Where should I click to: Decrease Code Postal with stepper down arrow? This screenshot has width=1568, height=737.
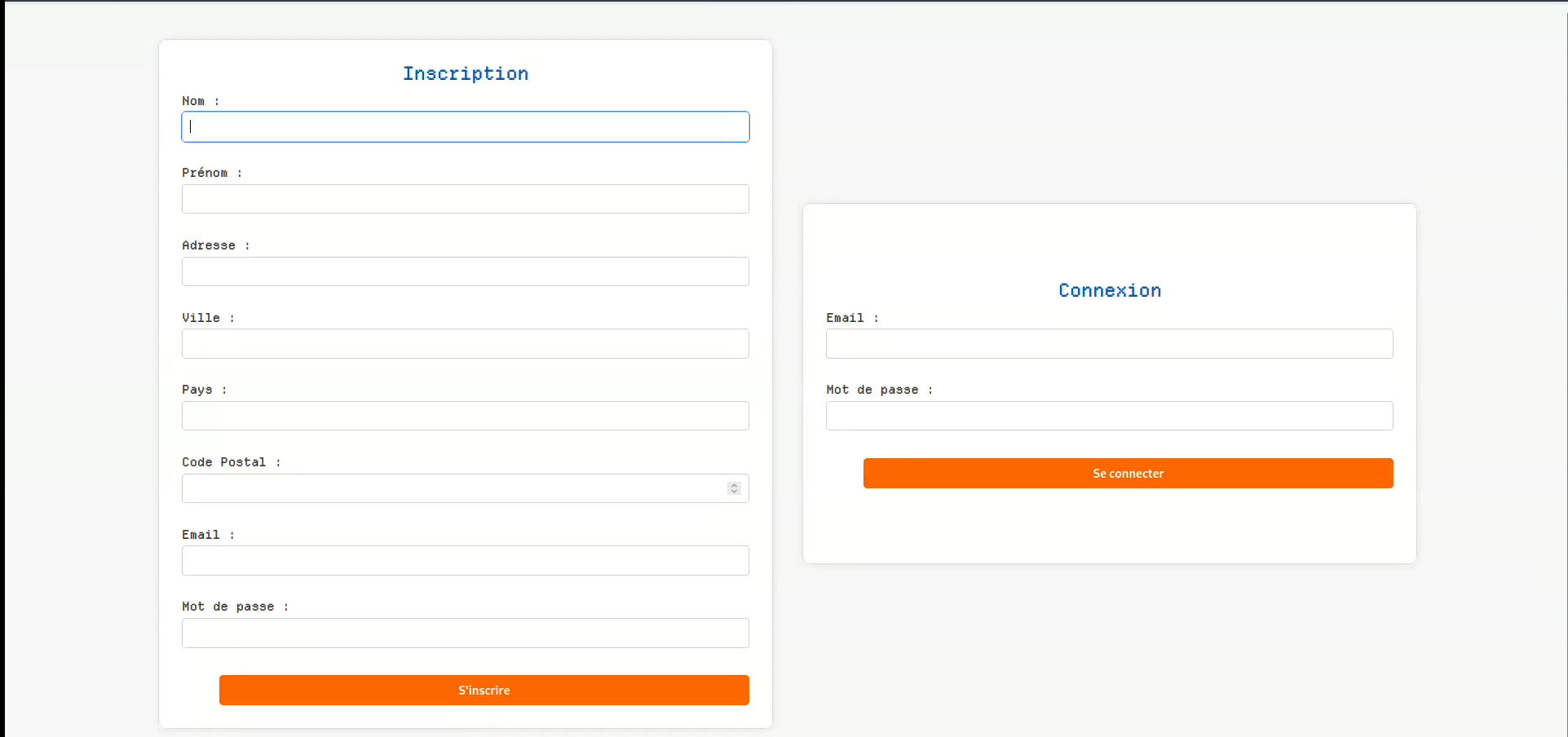(734, 492)
